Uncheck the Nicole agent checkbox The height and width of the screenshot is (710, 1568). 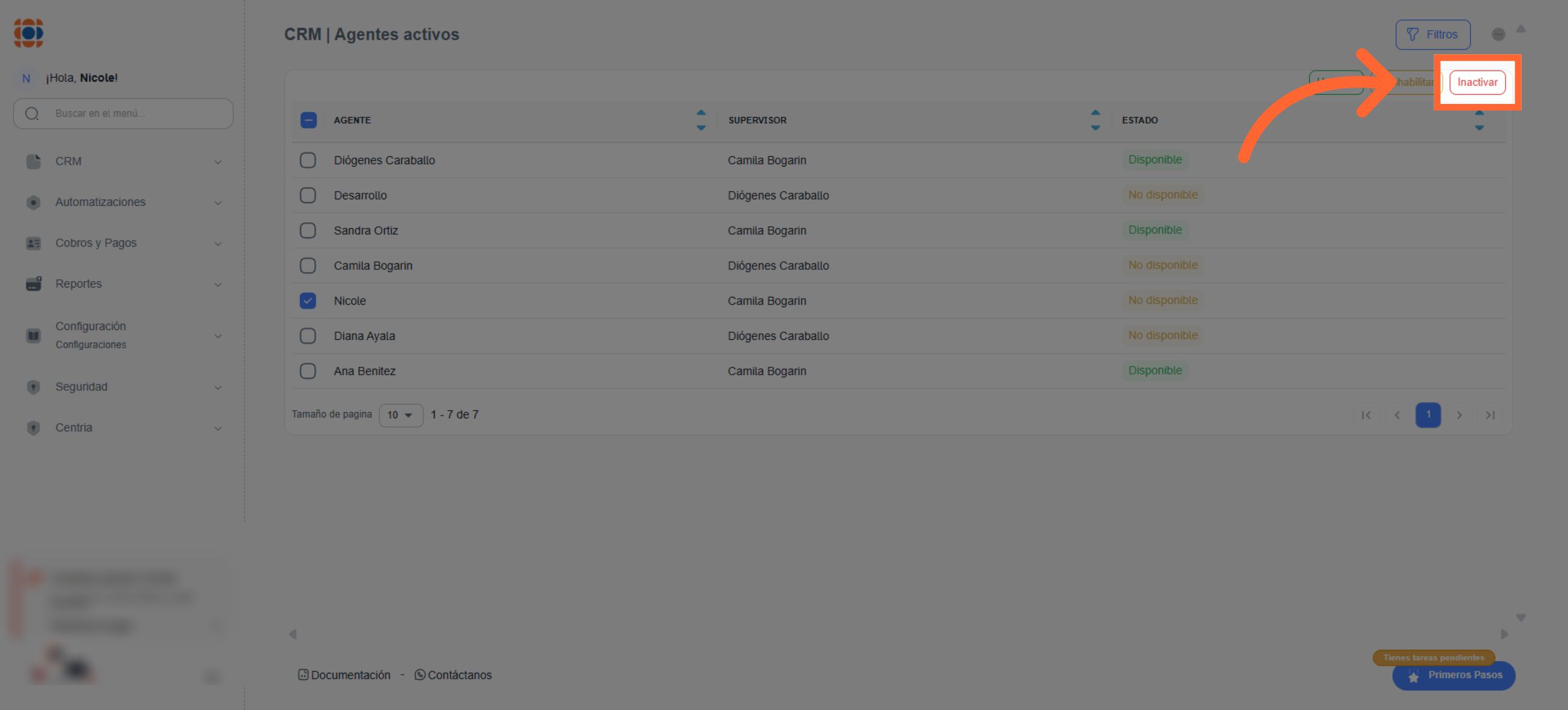(x=308, y=301)
